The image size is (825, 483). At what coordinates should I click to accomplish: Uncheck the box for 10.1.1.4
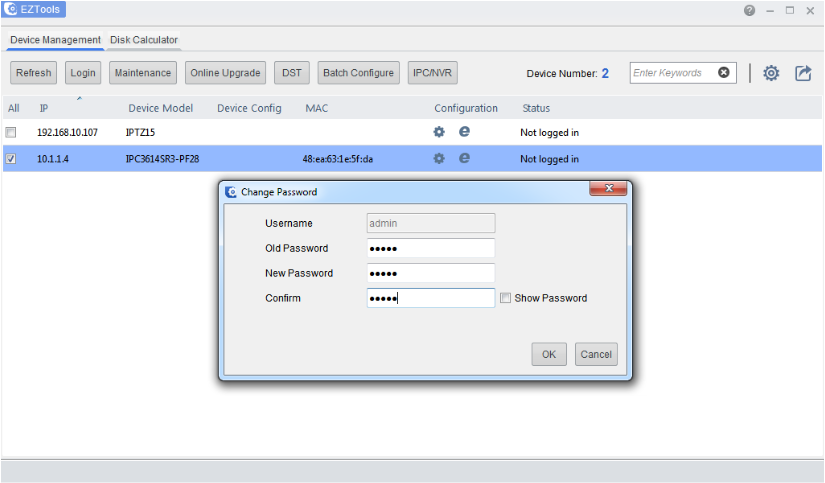(11, 158)
